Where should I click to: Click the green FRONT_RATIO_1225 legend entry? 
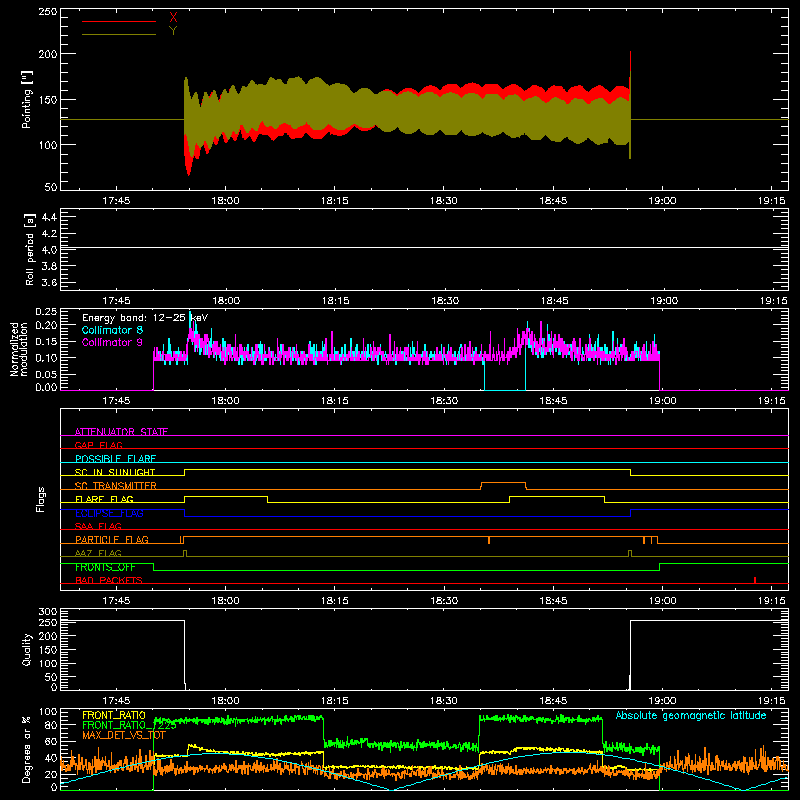coord(129,725)
